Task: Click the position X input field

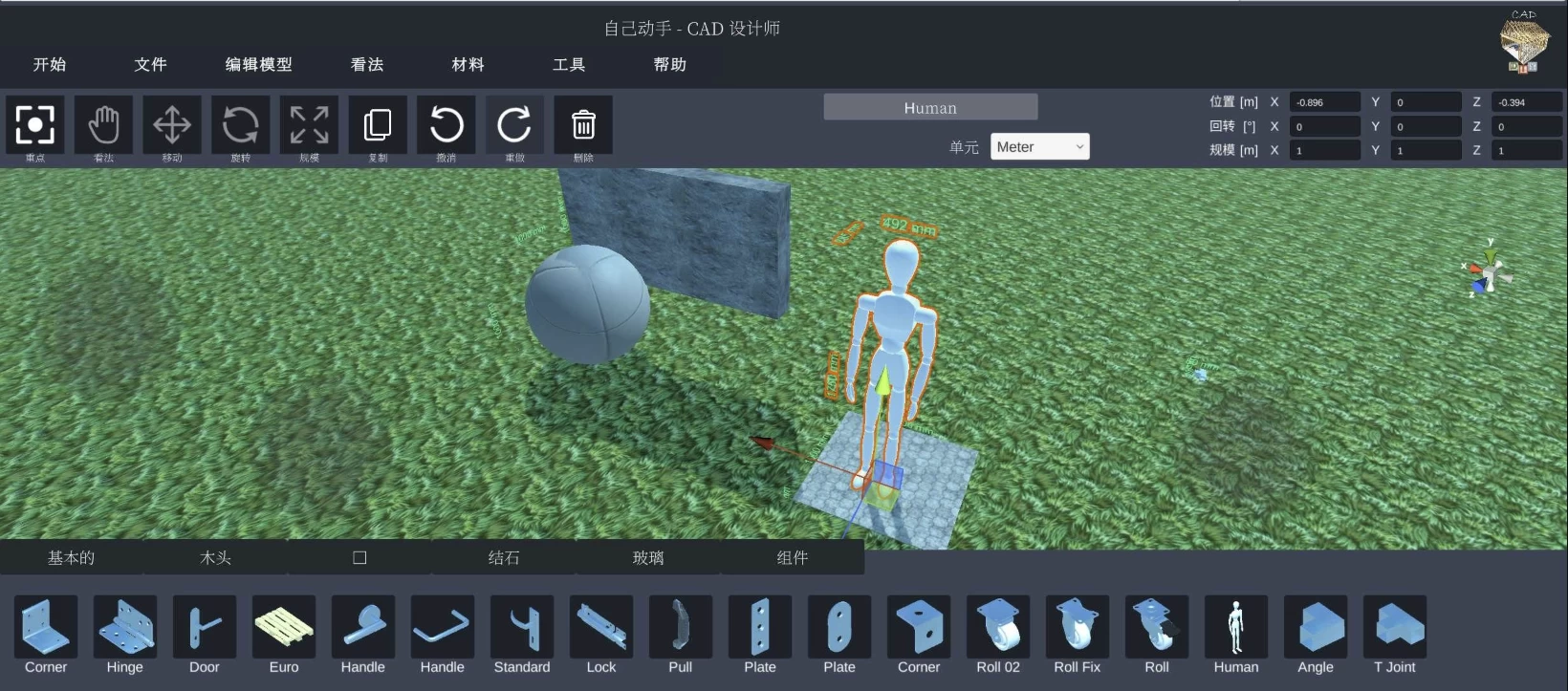Action: click(1324, 102)
